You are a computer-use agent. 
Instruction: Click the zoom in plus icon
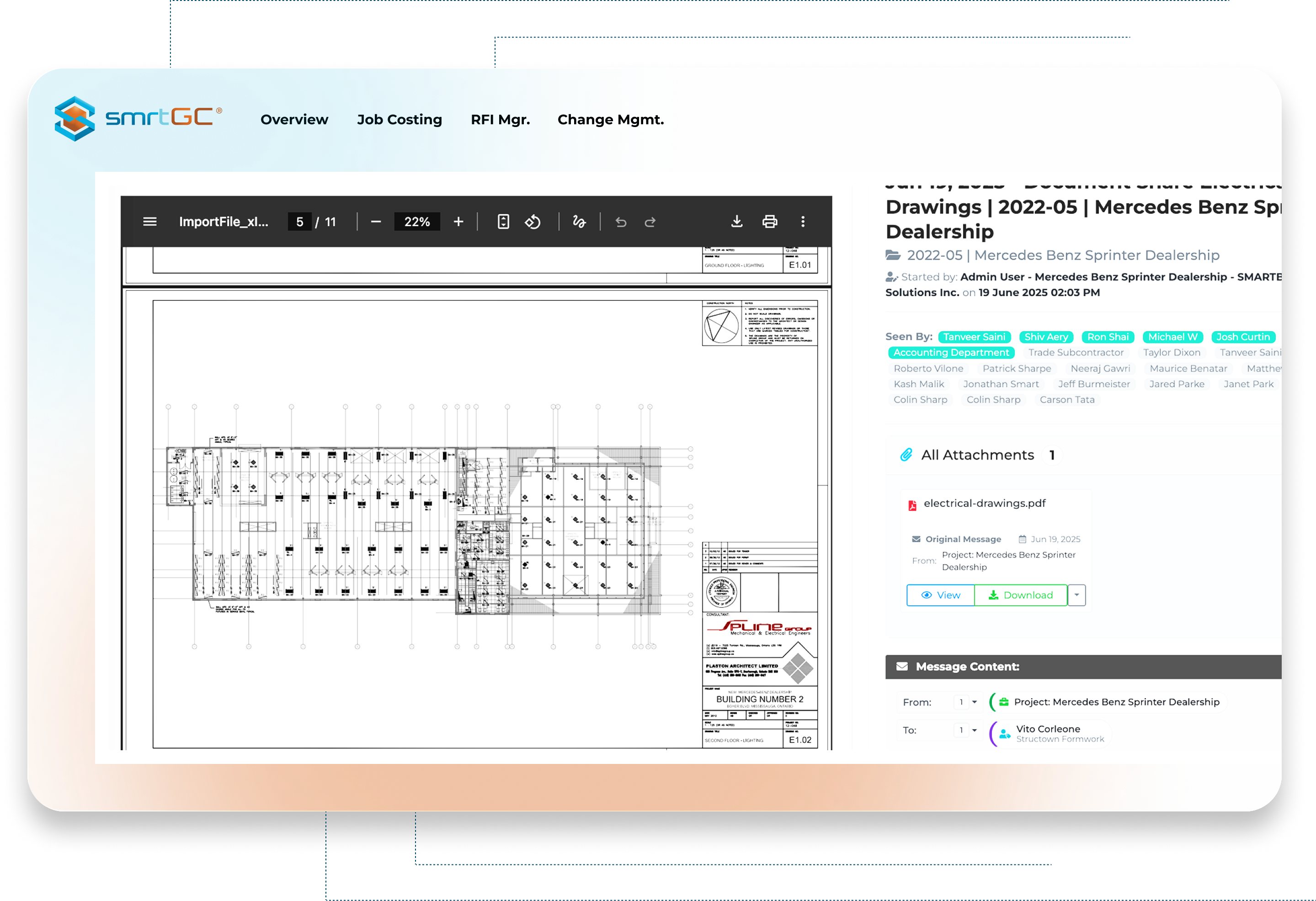point(458,222)
